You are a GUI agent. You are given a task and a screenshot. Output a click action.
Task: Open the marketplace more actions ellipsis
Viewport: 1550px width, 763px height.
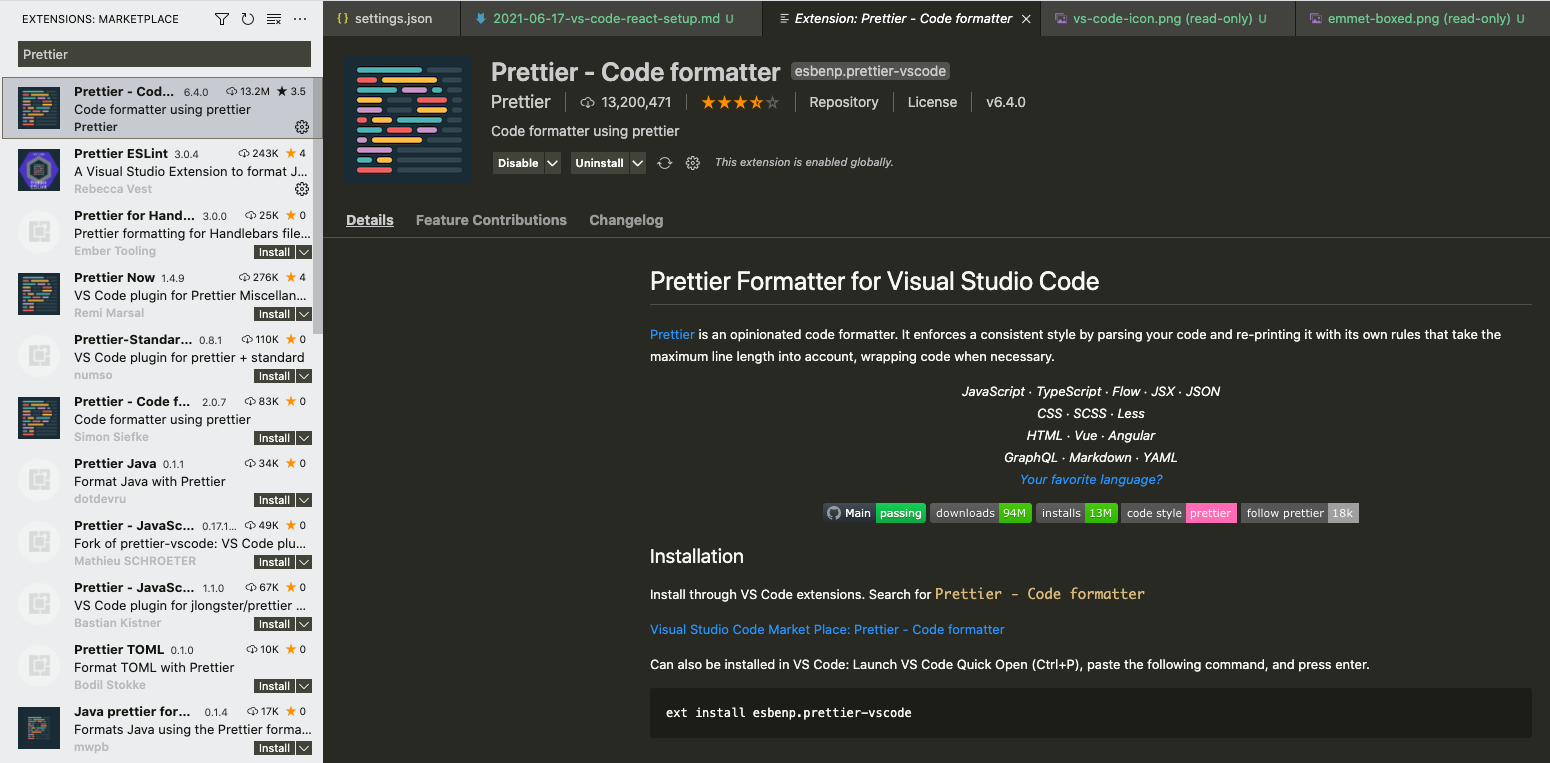point(300,19)
